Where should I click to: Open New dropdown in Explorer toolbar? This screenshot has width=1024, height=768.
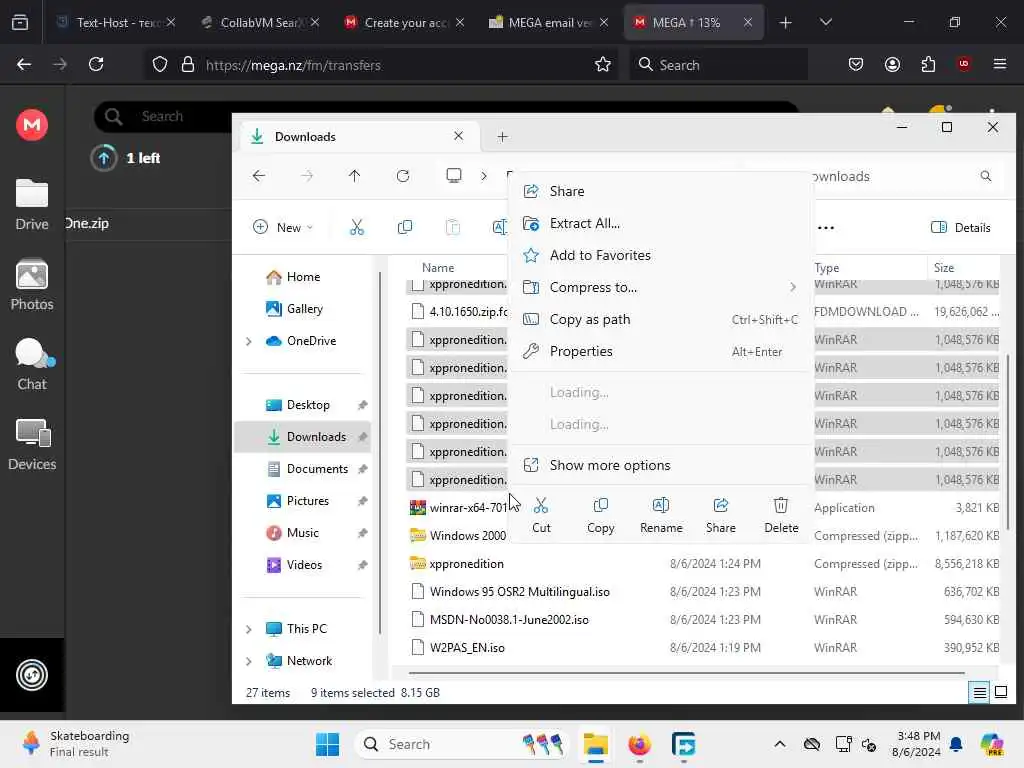[283, 227]
